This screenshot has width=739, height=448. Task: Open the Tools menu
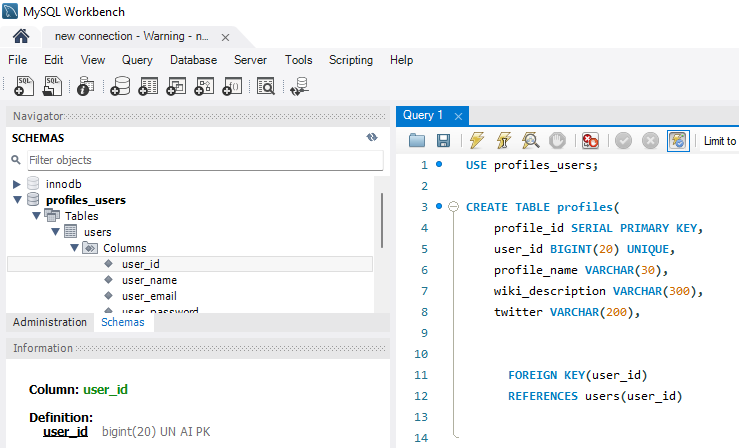coord(298,60)
